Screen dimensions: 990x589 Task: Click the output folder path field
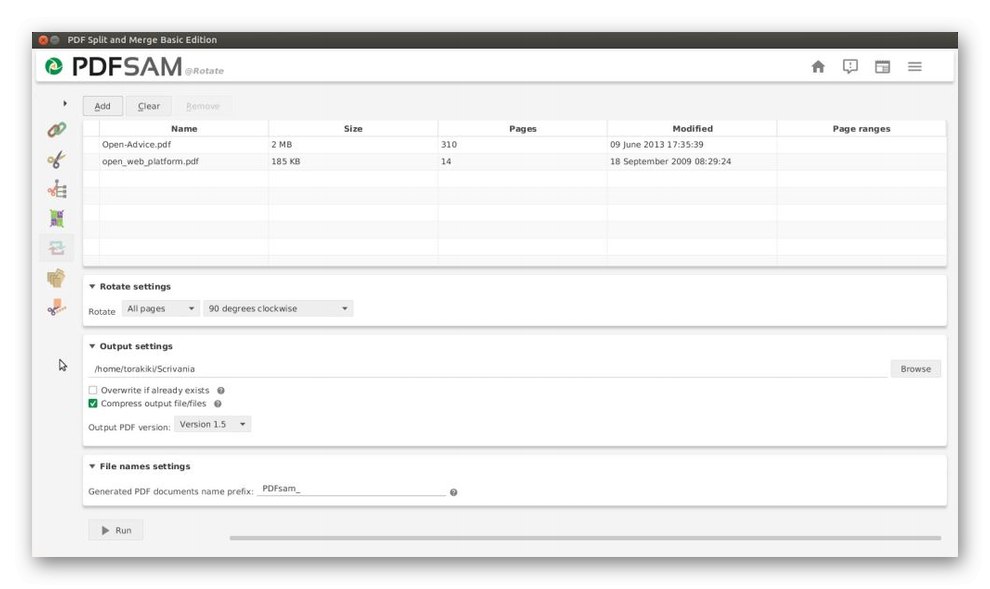point(488,369)
